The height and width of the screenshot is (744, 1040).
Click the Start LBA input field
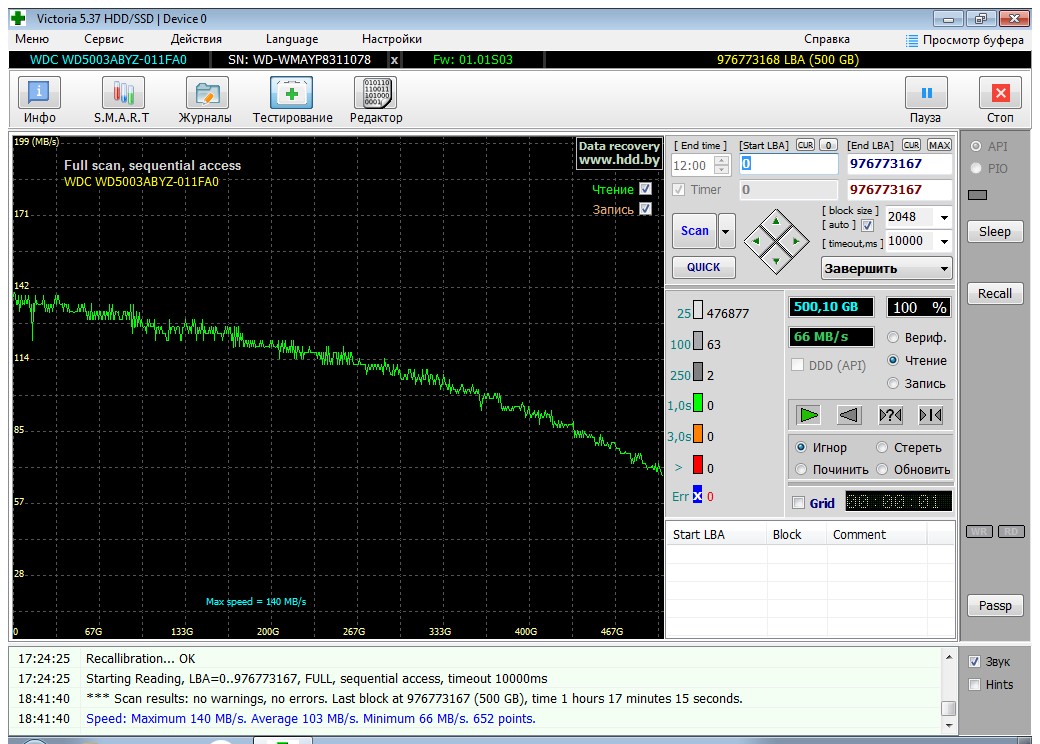click(x=789, y=164)
